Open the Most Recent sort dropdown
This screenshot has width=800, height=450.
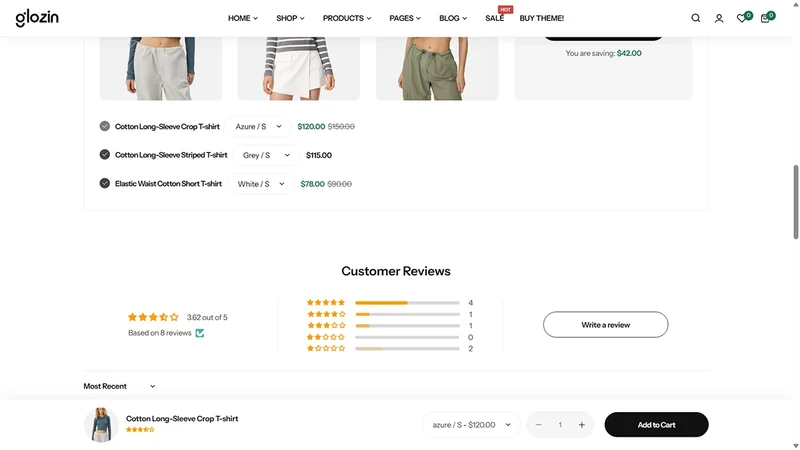pyautogui.click(x=119, y=386)
